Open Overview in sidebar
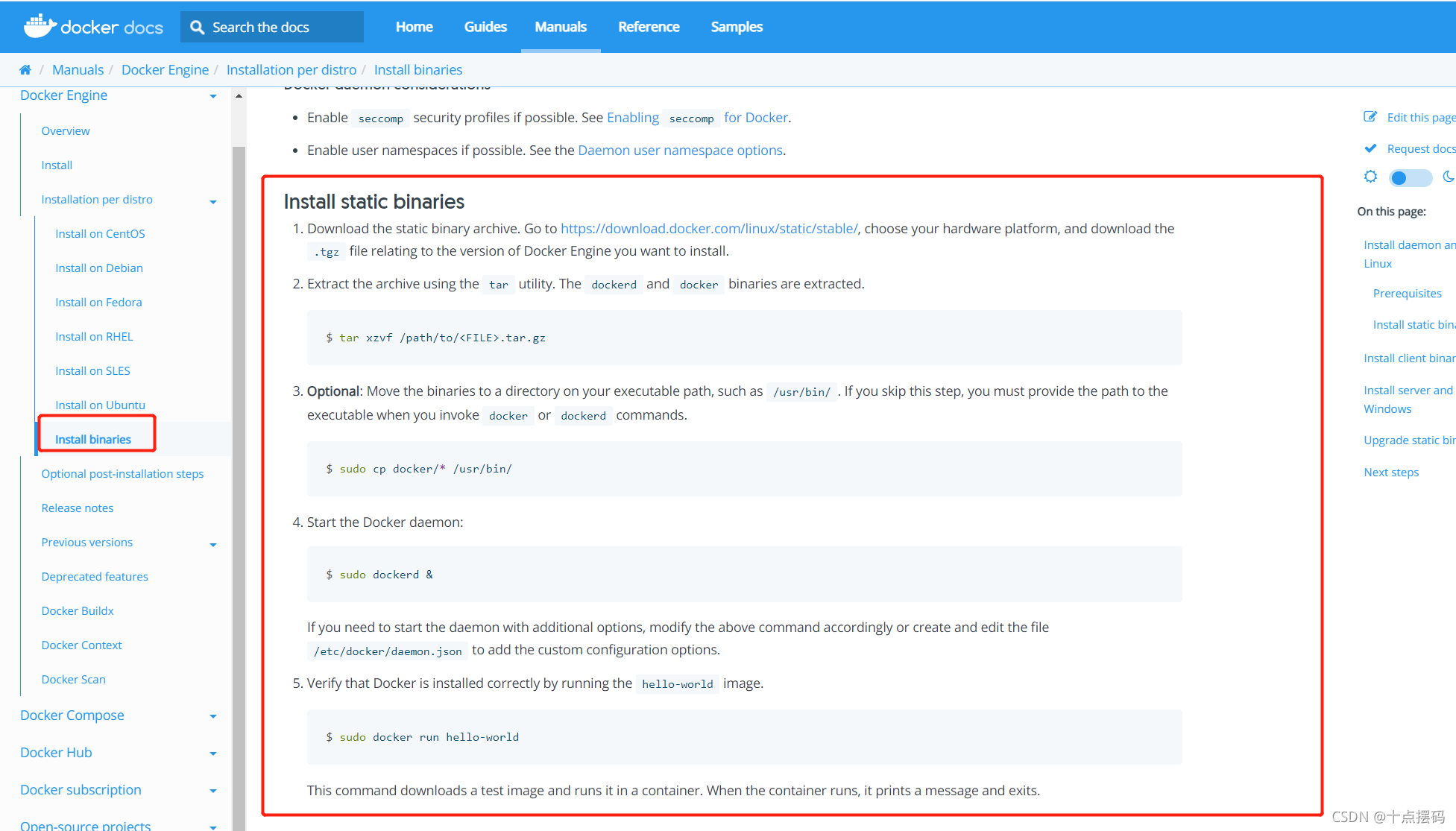Screen dimensions: 1456x831 point(66,130)
